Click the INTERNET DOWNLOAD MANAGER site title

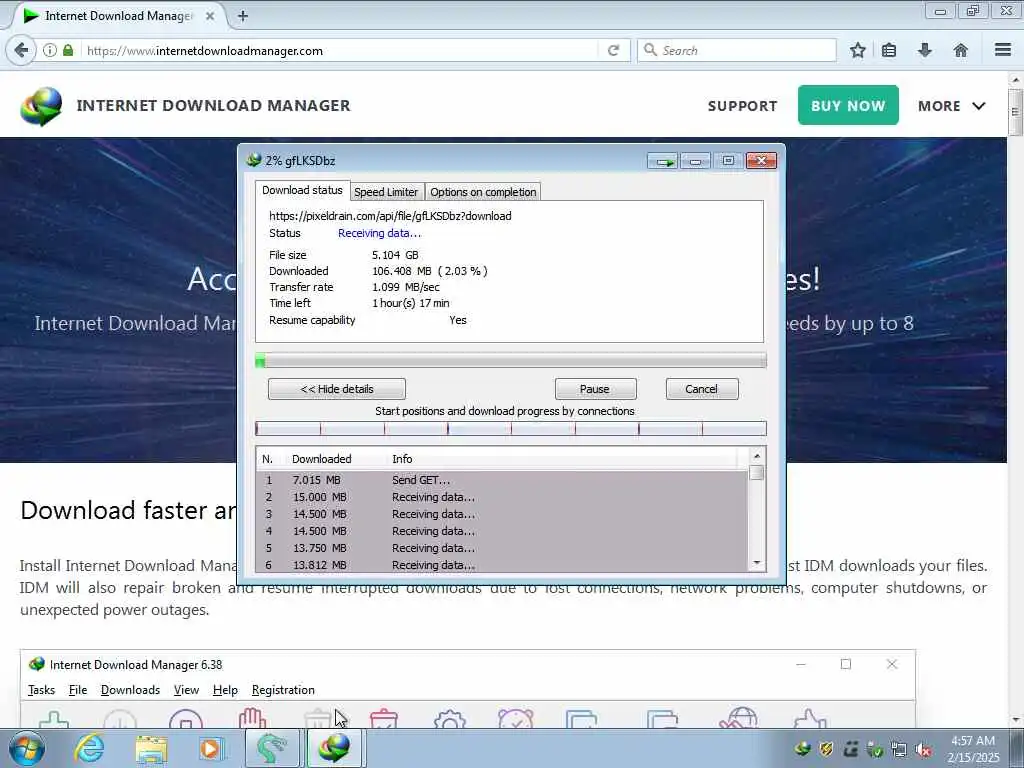tap(213, 105)
